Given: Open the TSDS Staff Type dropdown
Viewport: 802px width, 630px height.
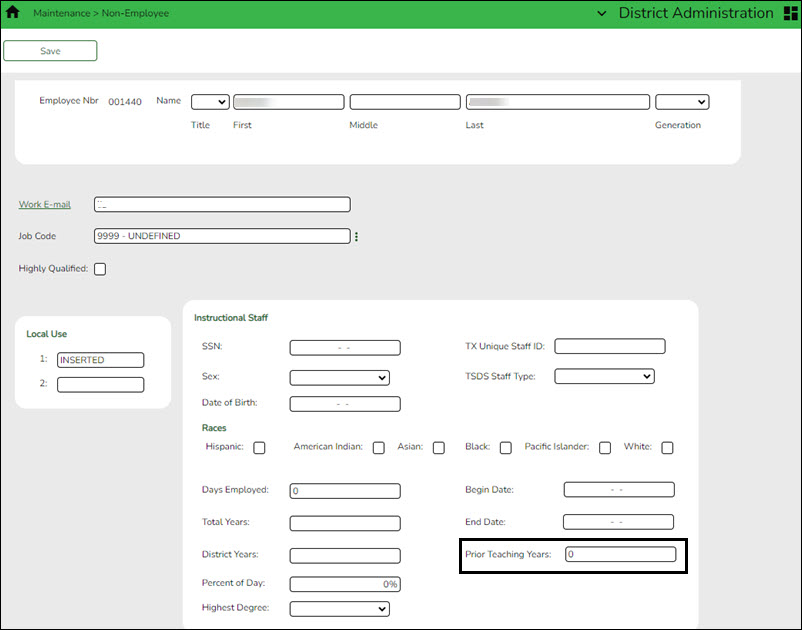Looking at the screenshot, I should (x=604, y=376).
